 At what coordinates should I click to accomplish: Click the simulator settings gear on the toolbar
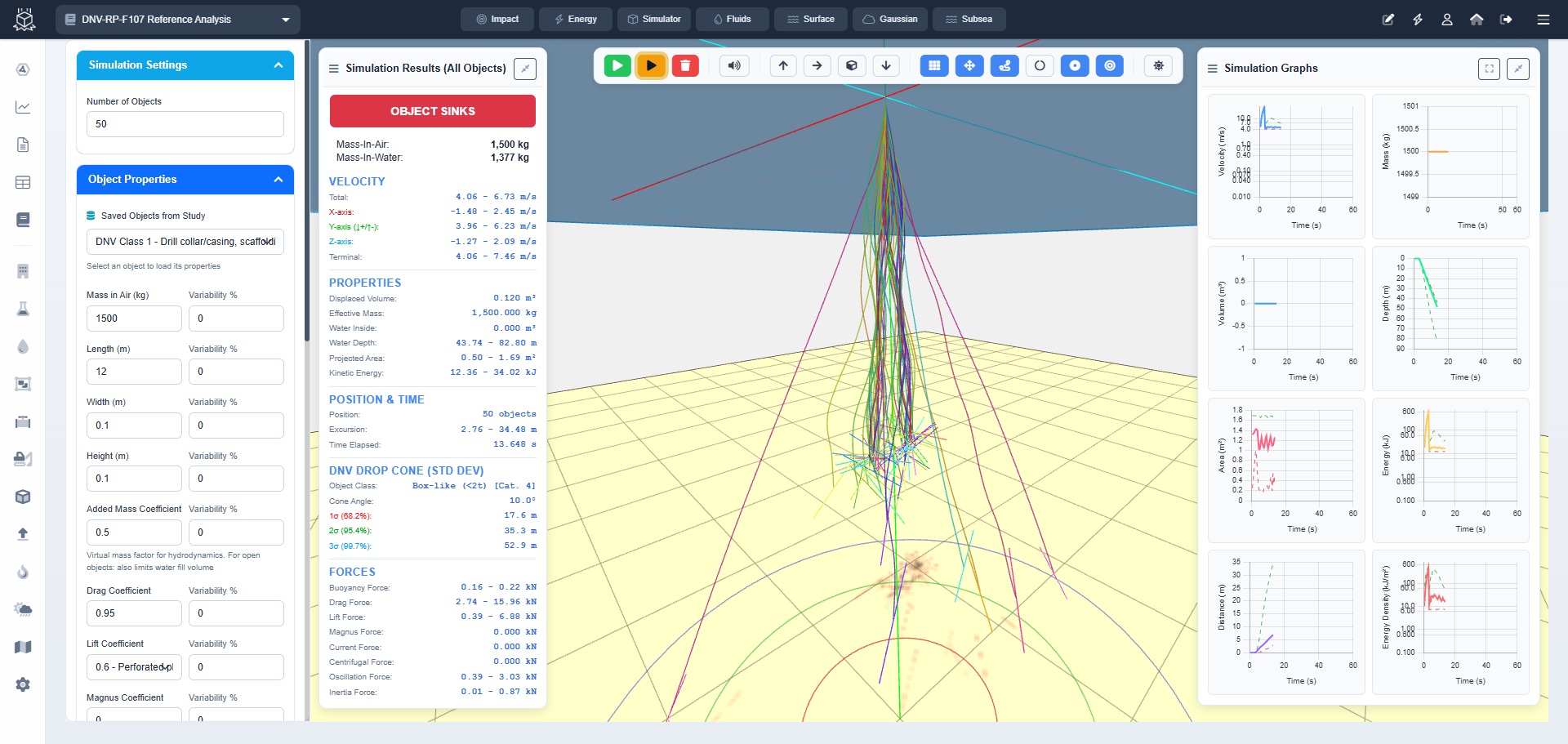(x=1158, y=65)
